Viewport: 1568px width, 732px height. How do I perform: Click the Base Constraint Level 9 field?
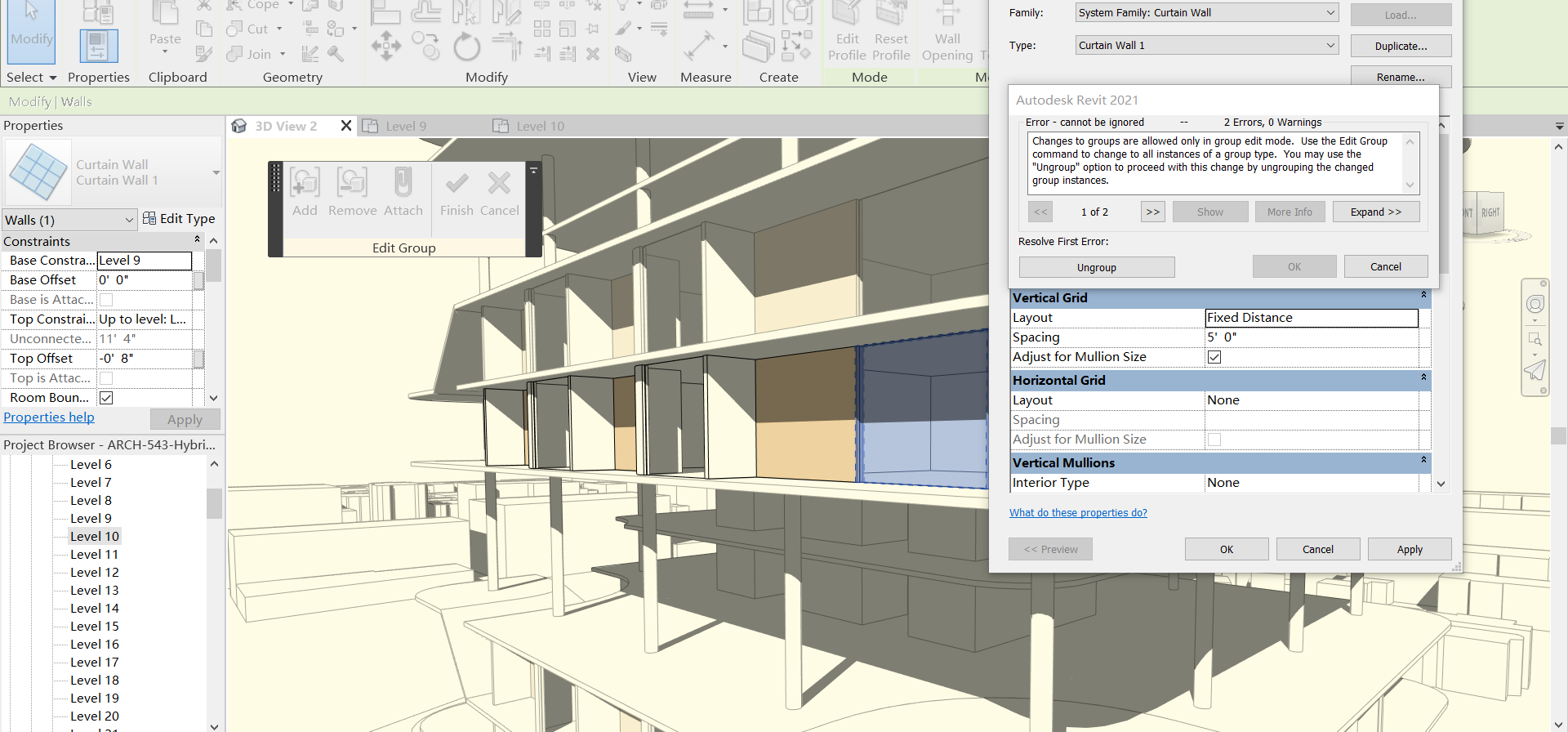tap(145, 261)
